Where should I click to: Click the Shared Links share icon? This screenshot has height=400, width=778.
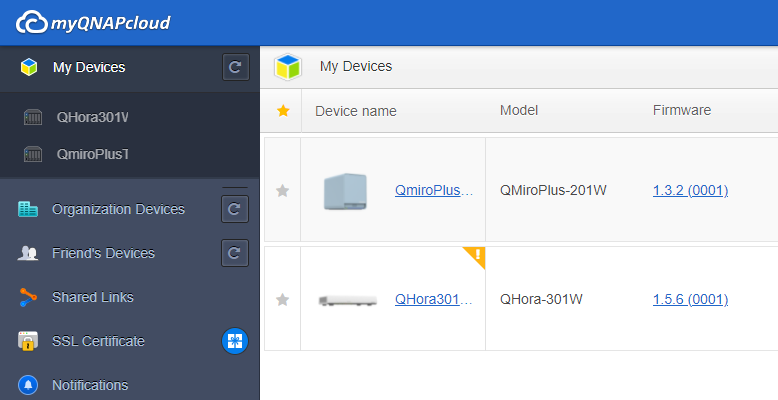pyautogui.click(x=28, y=297)
